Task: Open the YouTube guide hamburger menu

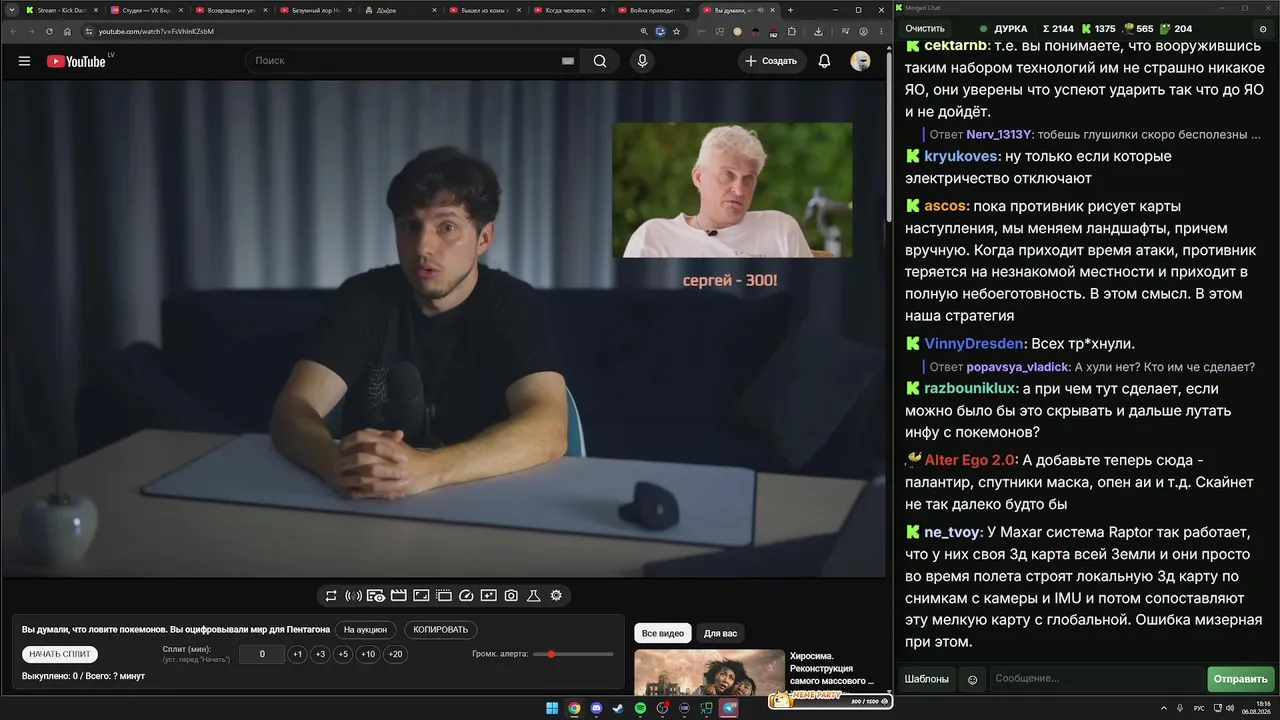Action: tap(24, 61)
